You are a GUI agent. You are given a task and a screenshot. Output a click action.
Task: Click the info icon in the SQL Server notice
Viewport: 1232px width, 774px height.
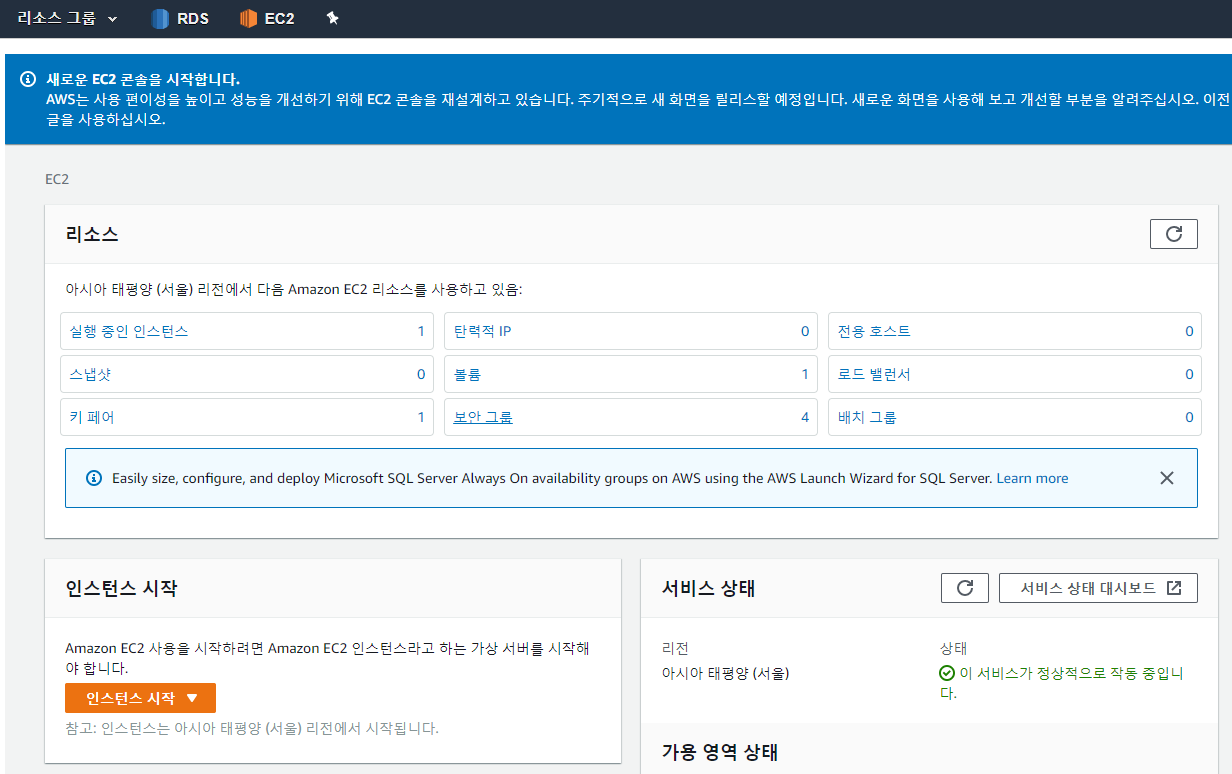click(94, 478)
